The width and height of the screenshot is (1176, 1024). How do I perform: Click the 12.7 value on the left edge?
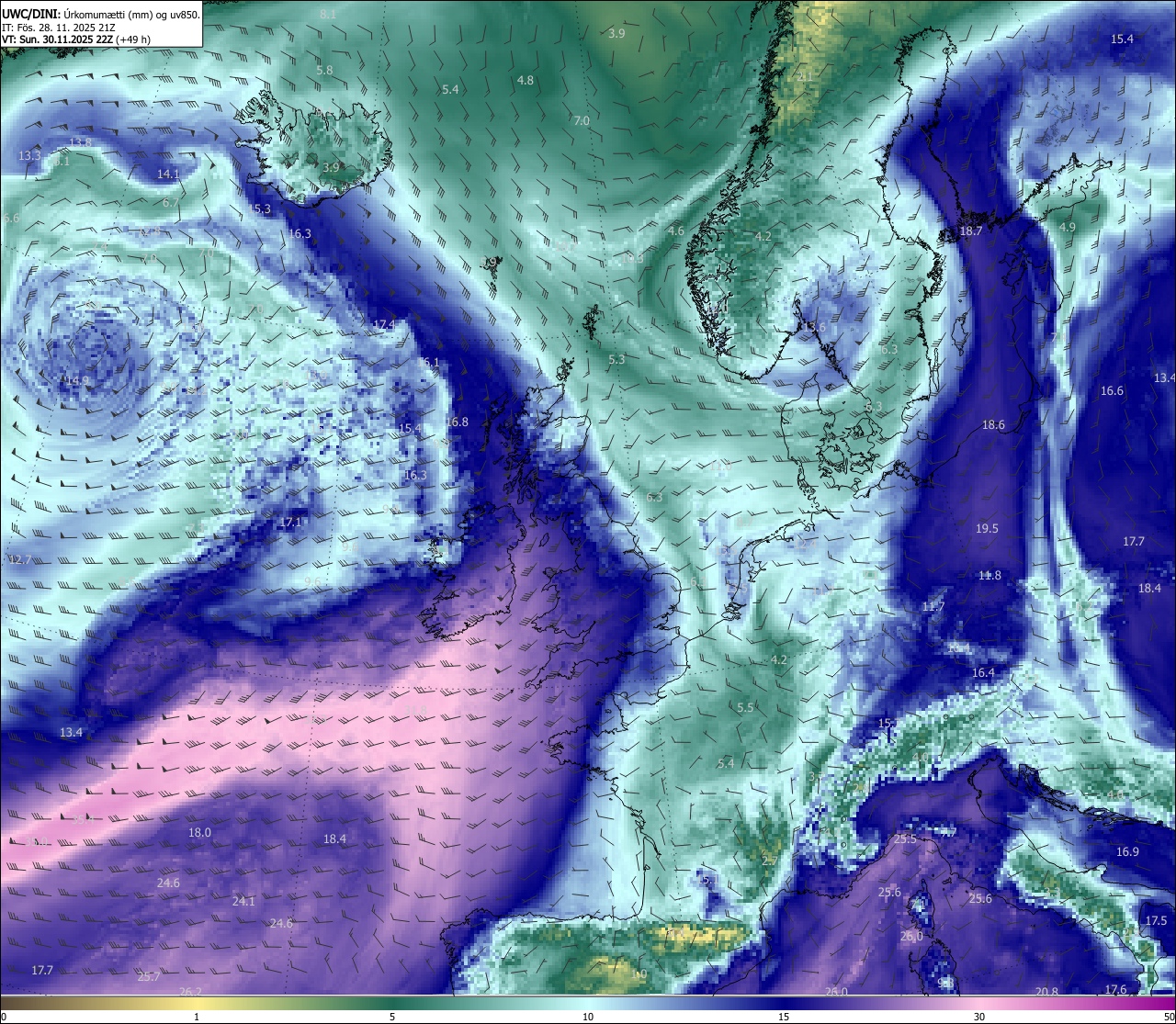[18, 560]
